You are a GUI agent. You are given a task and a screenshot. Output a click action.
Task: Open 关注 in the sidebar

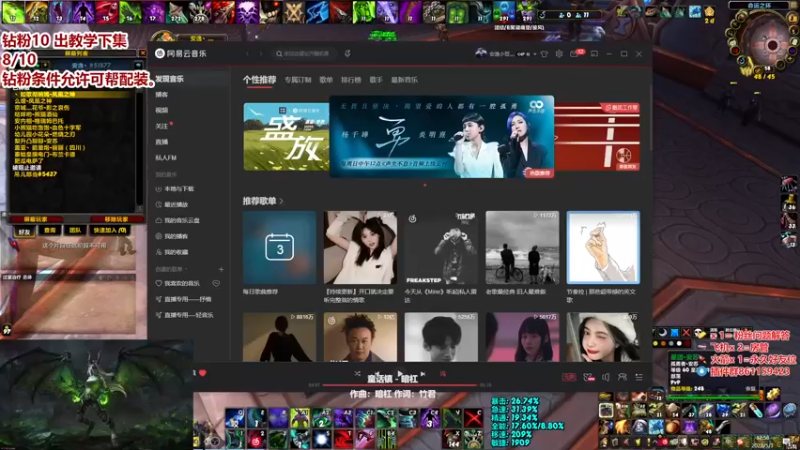161,126
